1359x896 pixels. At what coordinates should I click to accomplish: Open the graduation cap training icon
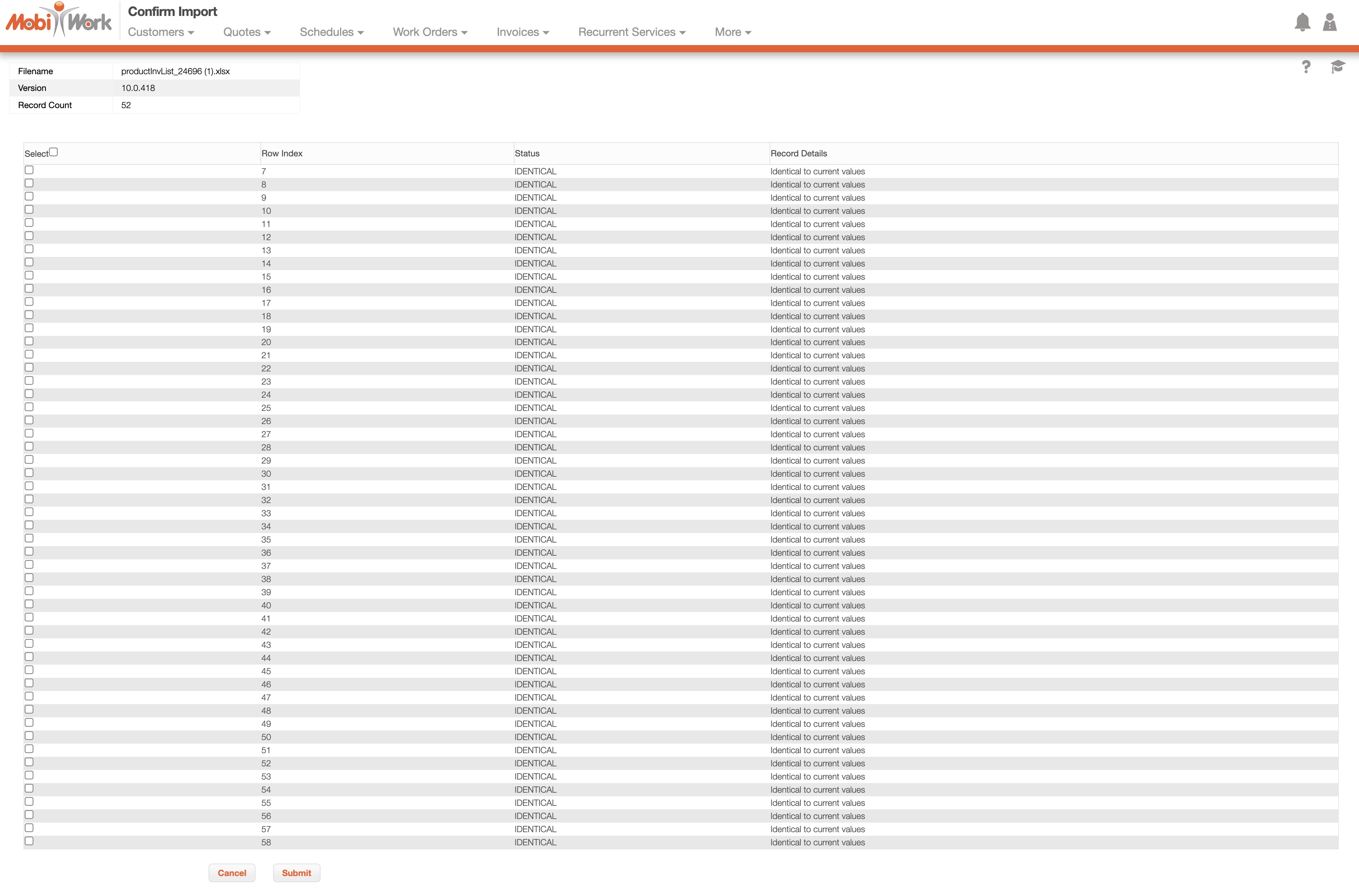click(x=1337, y=67)
